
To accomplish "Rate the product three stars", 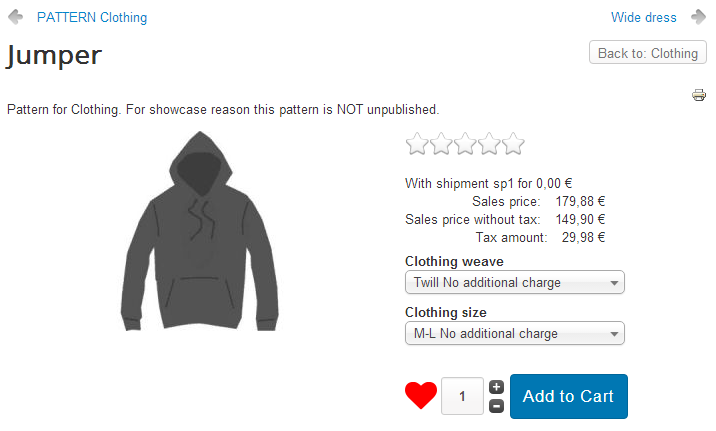I will tap(465, 144).
